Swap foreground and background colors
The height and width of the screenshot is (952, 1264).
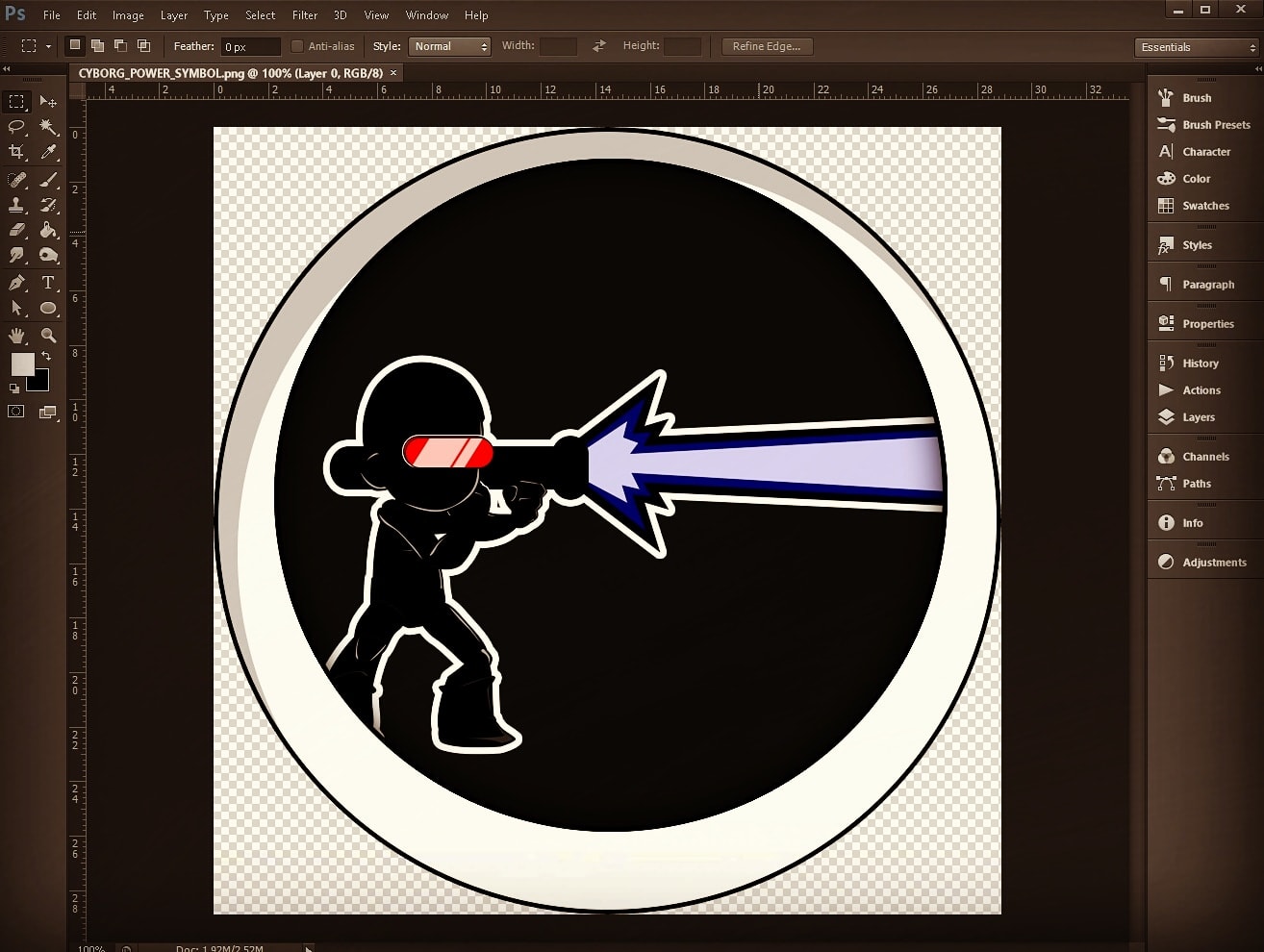[45, 356]
